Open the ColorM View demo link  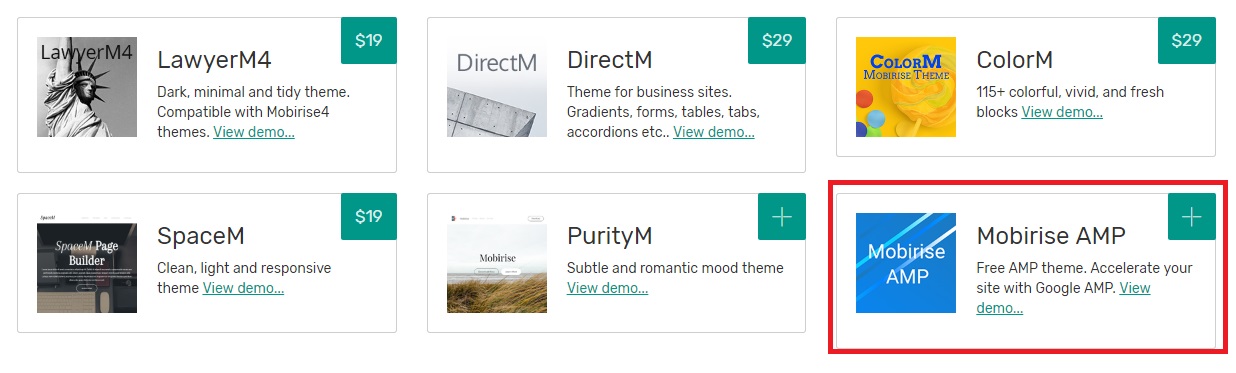[1062, 112]
